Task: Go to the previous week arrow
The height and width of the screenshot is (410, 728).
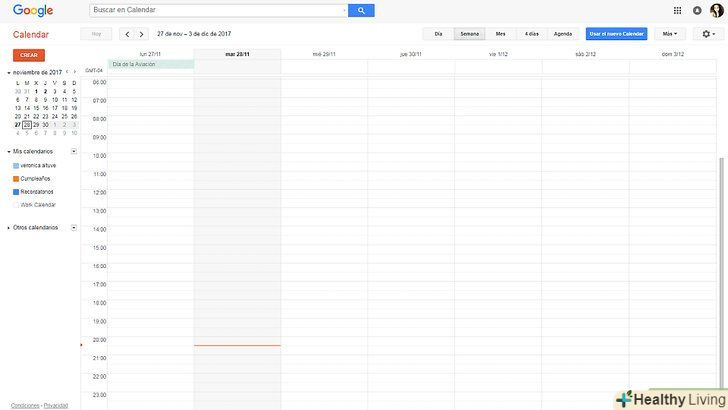Action: [127, 34]
